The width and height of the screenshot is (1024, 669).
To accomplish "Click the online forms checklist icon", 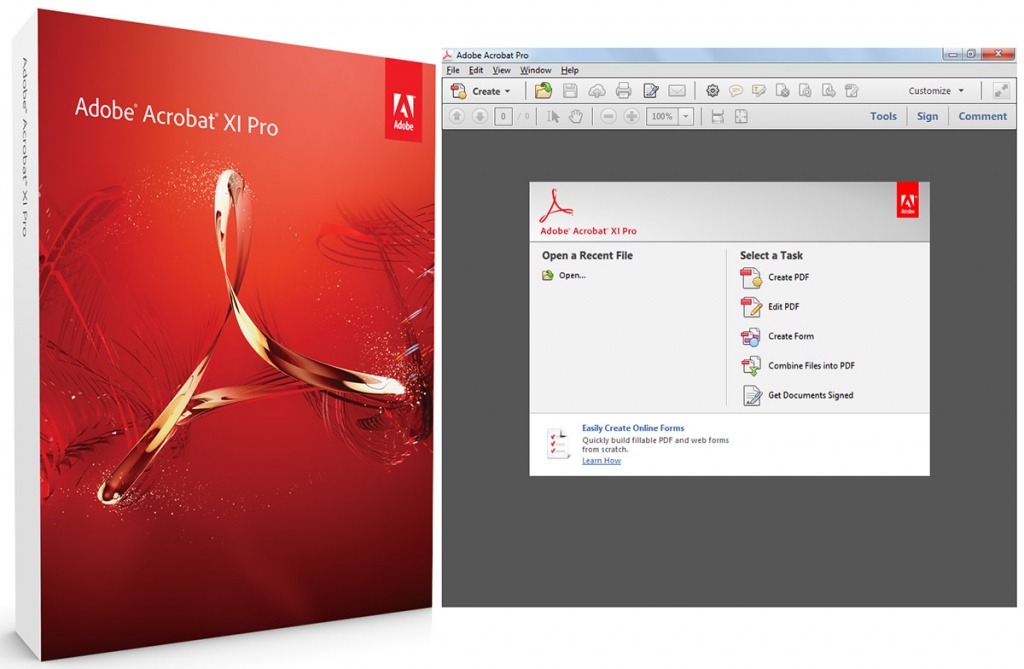I will (558, 444).
